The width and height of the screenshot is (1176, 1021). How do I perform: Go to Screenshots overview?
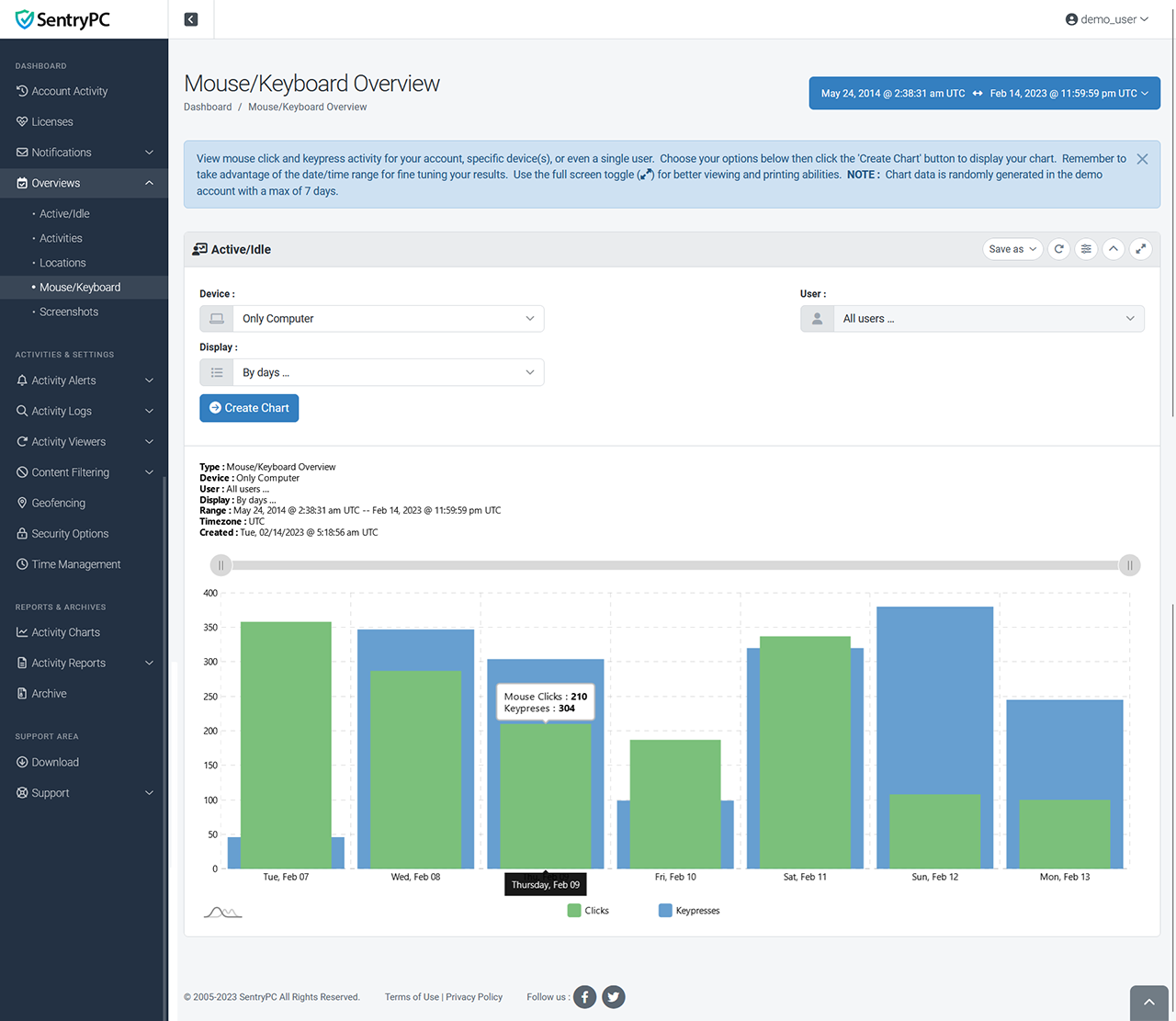click(x=69, y=312)
